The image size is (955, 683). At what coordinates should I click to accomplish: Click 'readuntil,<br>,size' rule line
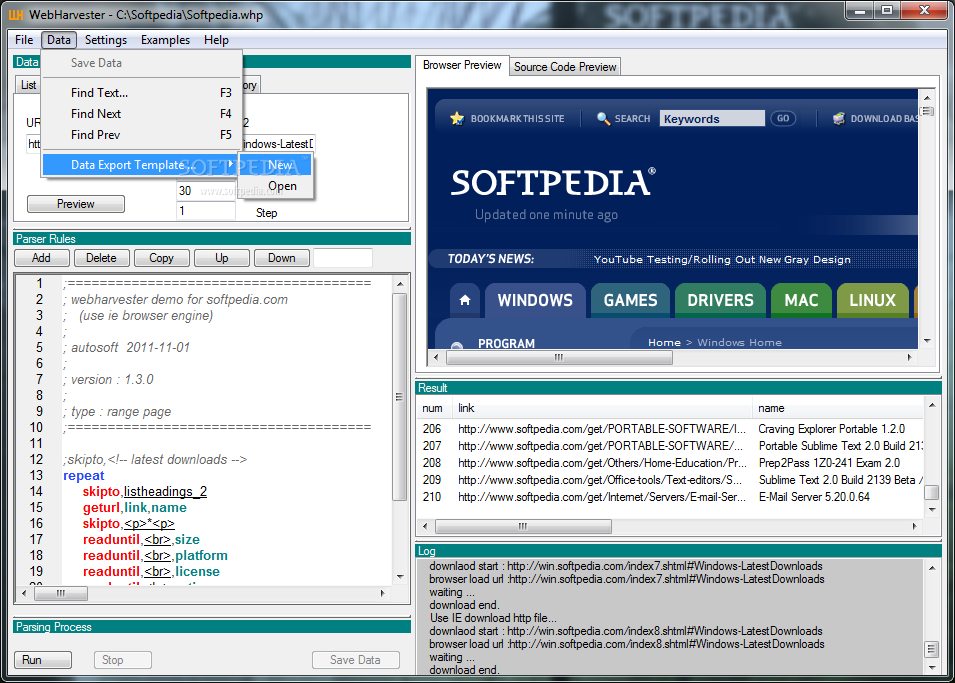tap(141, 540)
